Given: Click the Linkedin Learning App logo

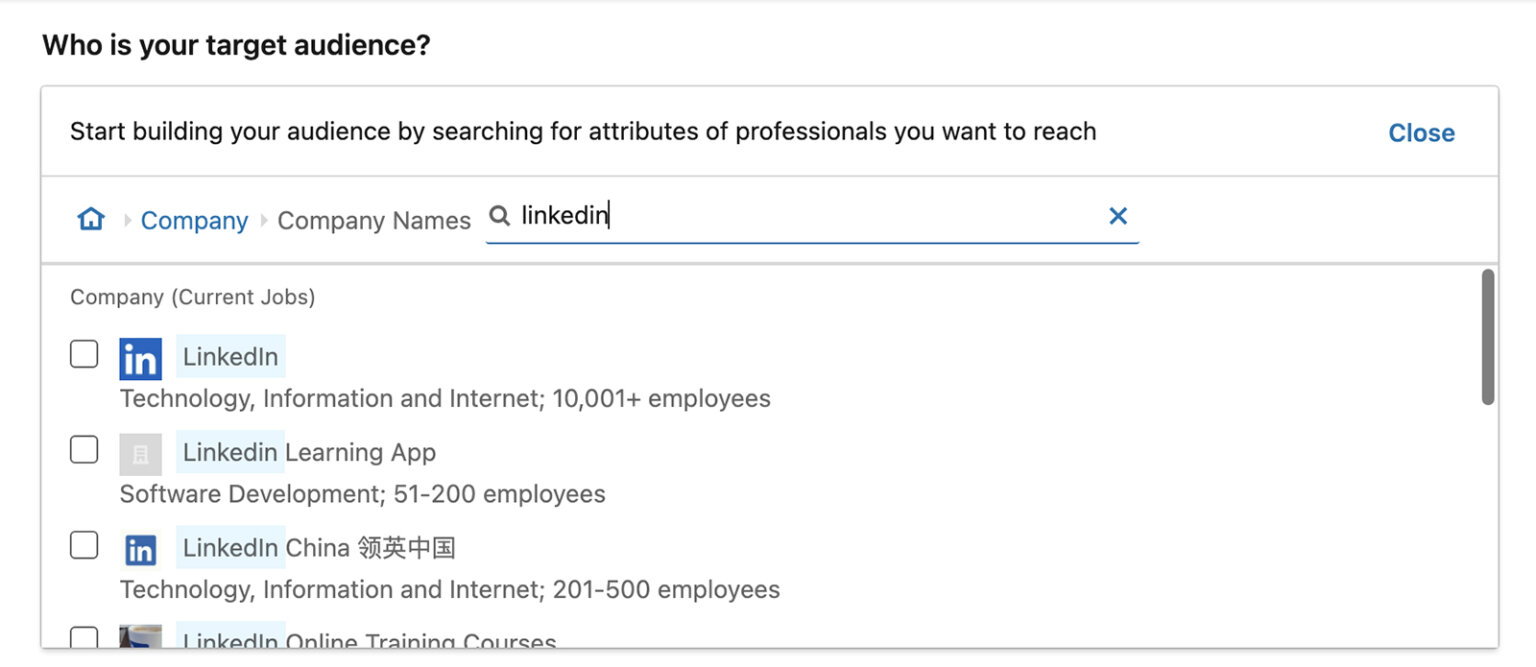Looking at the screenshot, I should pyautogui.click(x=140, y=453).
